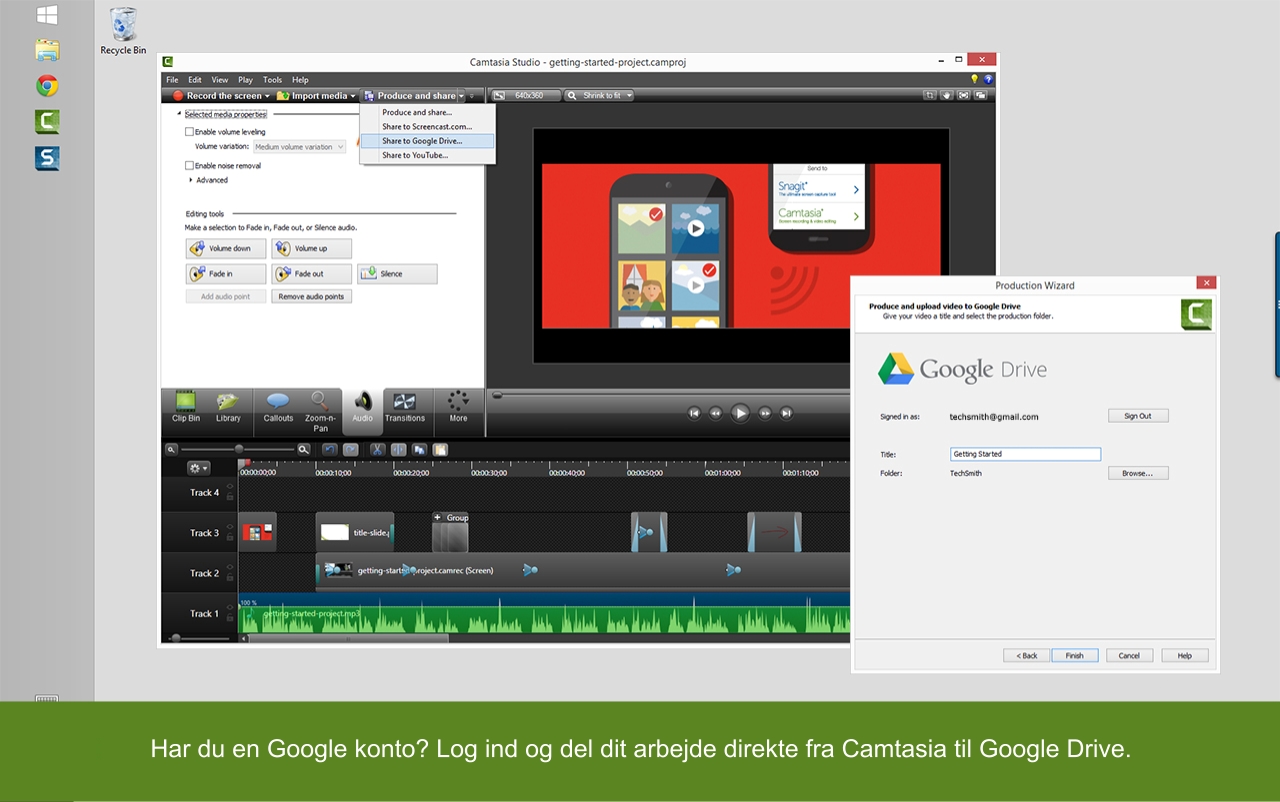Click the timeline zoom in magnifier

tap(303, 450)
